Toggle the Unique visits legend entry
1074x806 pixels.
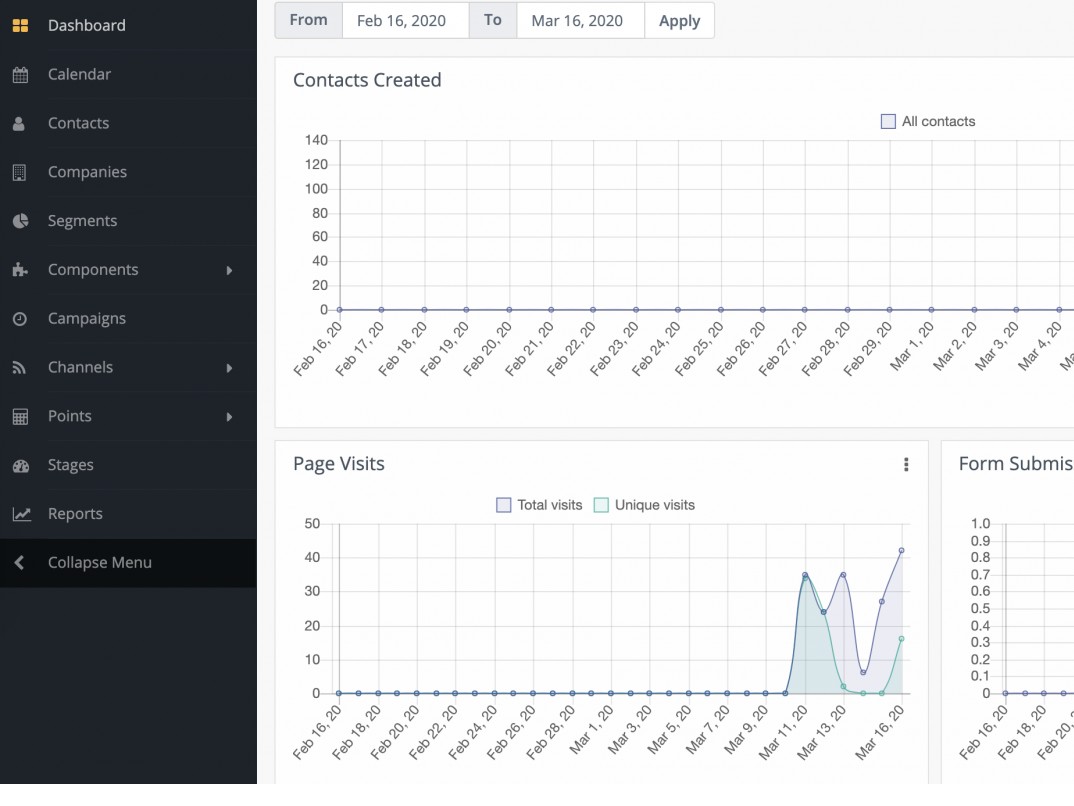(601, 505)
